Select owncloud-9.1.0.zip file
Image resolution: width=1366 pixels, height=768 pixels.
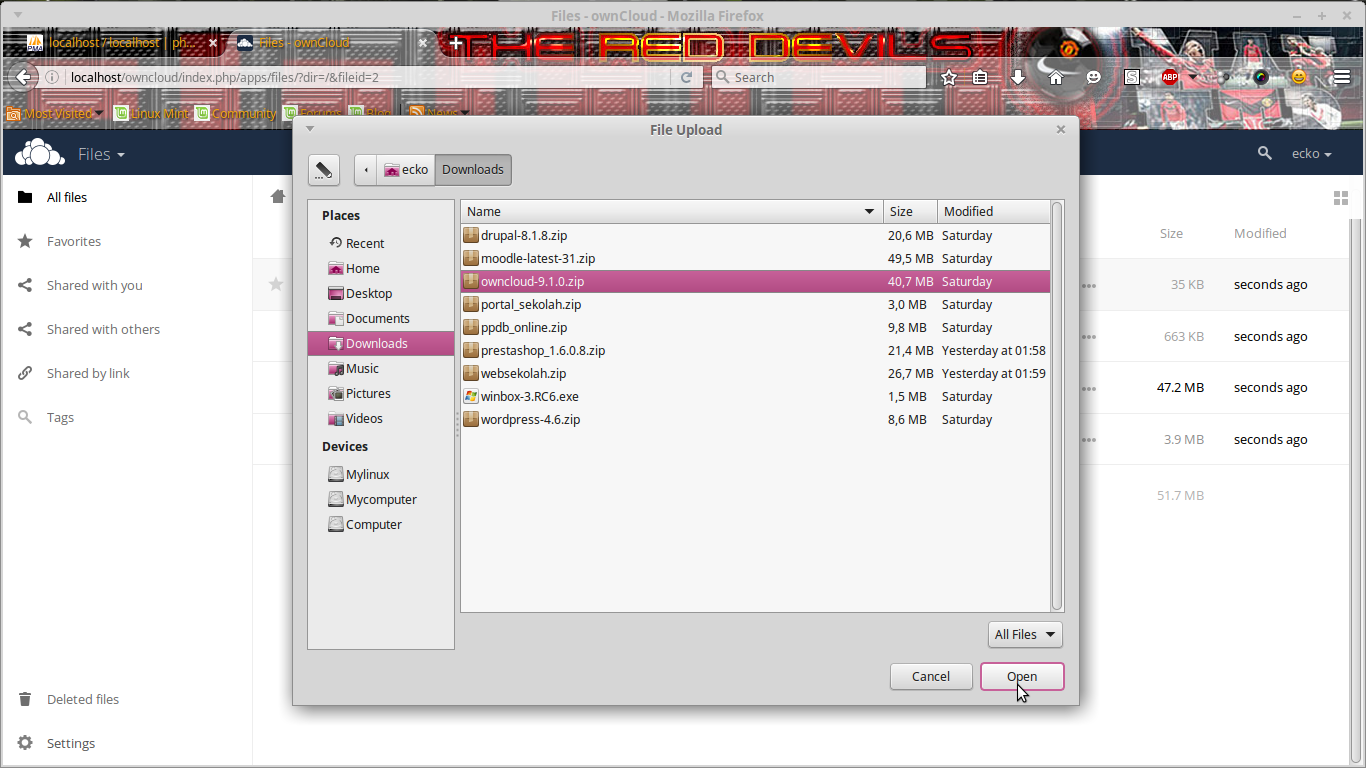[x=756, y=281]
